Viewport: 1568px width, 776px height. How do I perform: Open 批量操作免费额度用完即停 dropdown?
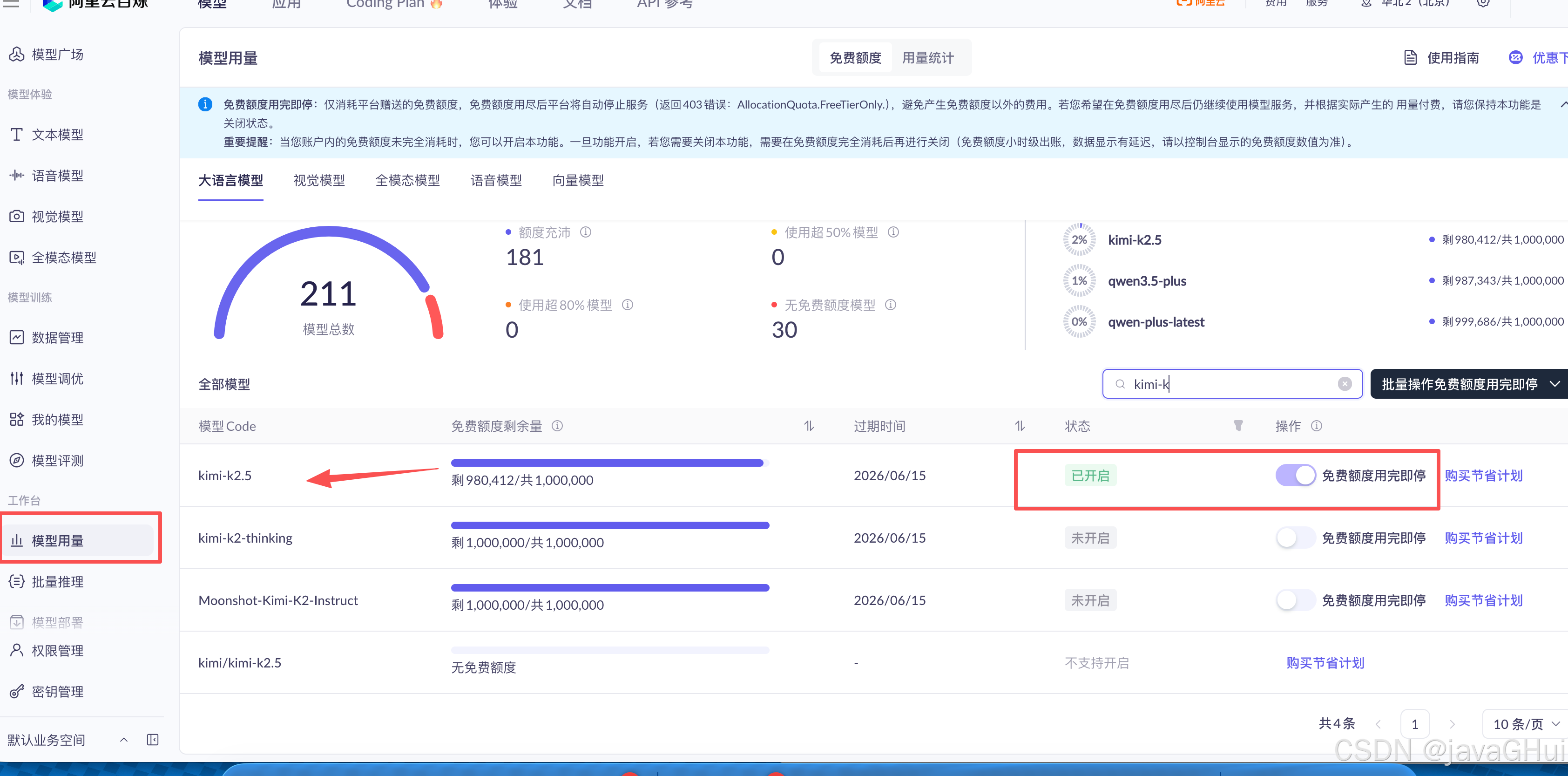(x=1469, y=384)
